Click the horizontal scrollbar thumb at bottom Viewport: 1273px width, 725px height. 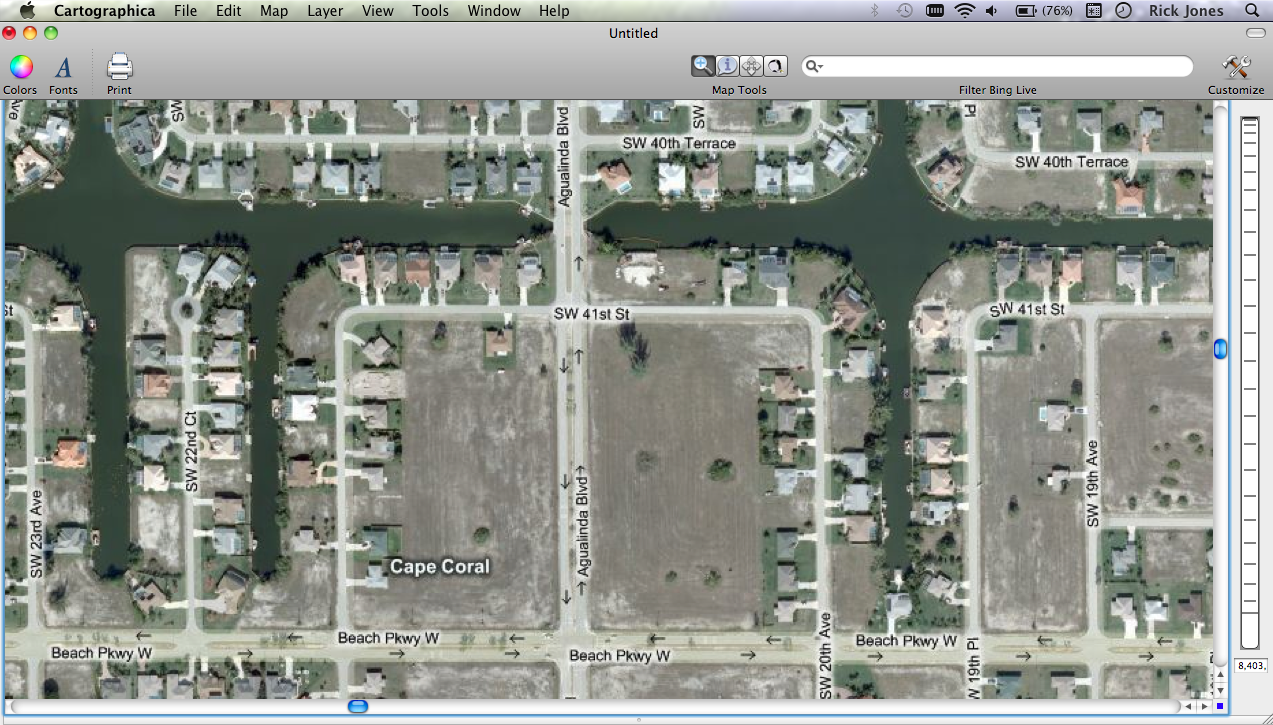(x=357, y=706)
